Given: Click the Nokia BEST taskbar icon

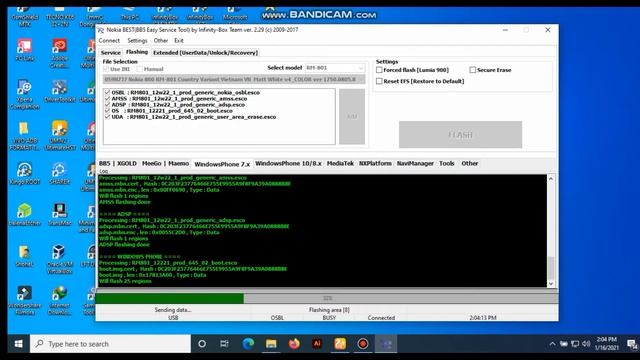Looking at the screenshot, I should (x=386, y=344).
